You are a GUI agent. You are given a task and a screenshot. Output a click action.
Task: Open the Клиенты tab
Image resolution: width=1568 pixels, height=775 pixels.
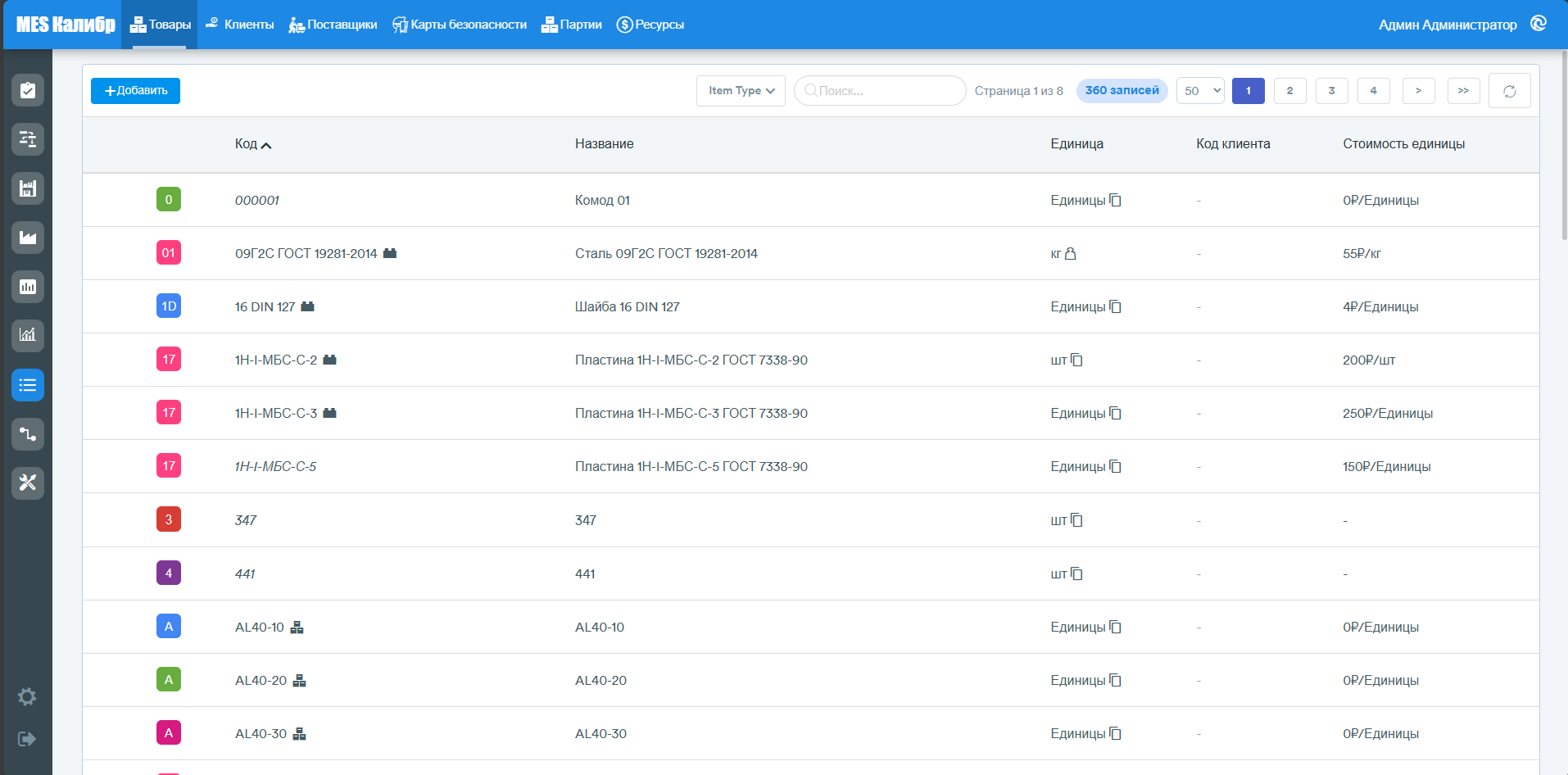(x=239, y=25)
